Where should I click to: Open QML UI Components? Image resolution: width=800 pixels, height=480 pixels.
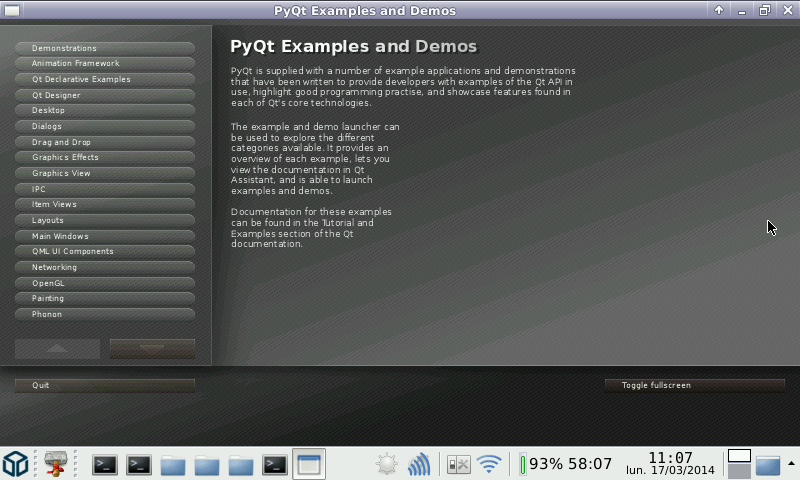point(105,251)
